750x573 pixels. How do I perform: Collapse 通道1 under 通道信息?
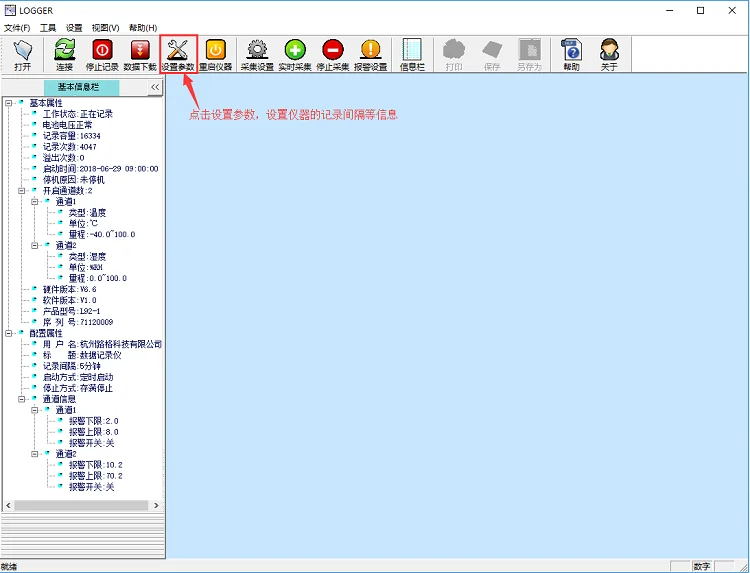(x=34, y=410)
